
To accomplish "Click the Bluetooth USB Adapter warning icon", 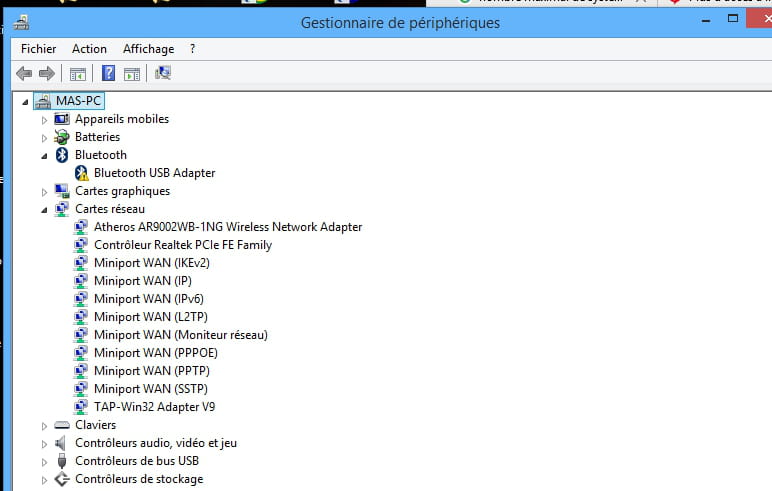I will [x=81, y=173].
